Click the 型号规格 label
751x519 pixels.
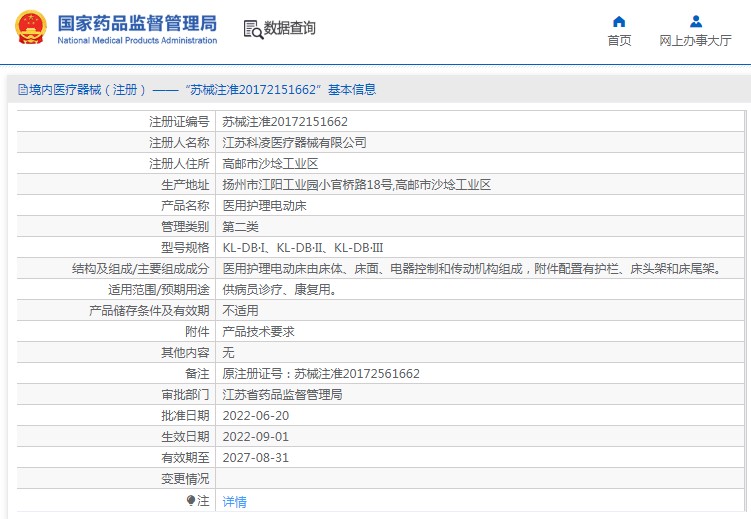click(x=185, y=248)
